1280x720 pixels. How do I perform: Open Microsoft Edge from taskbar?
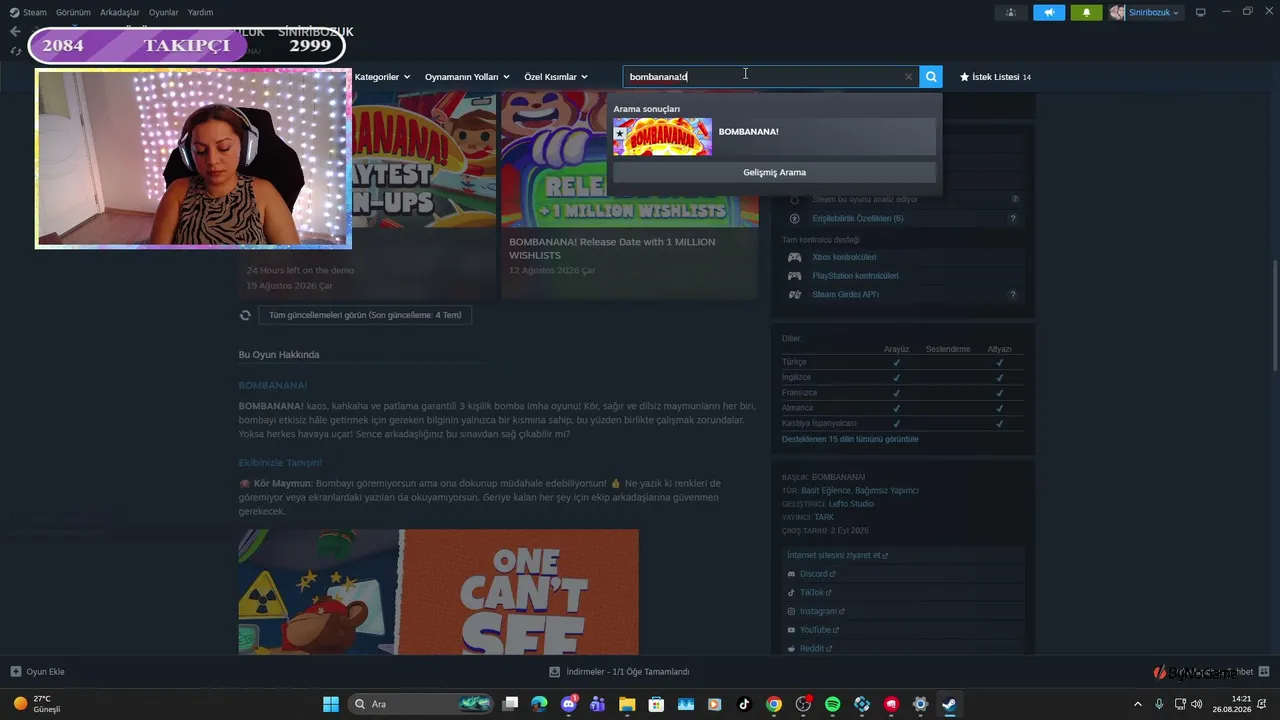point(540,704)
